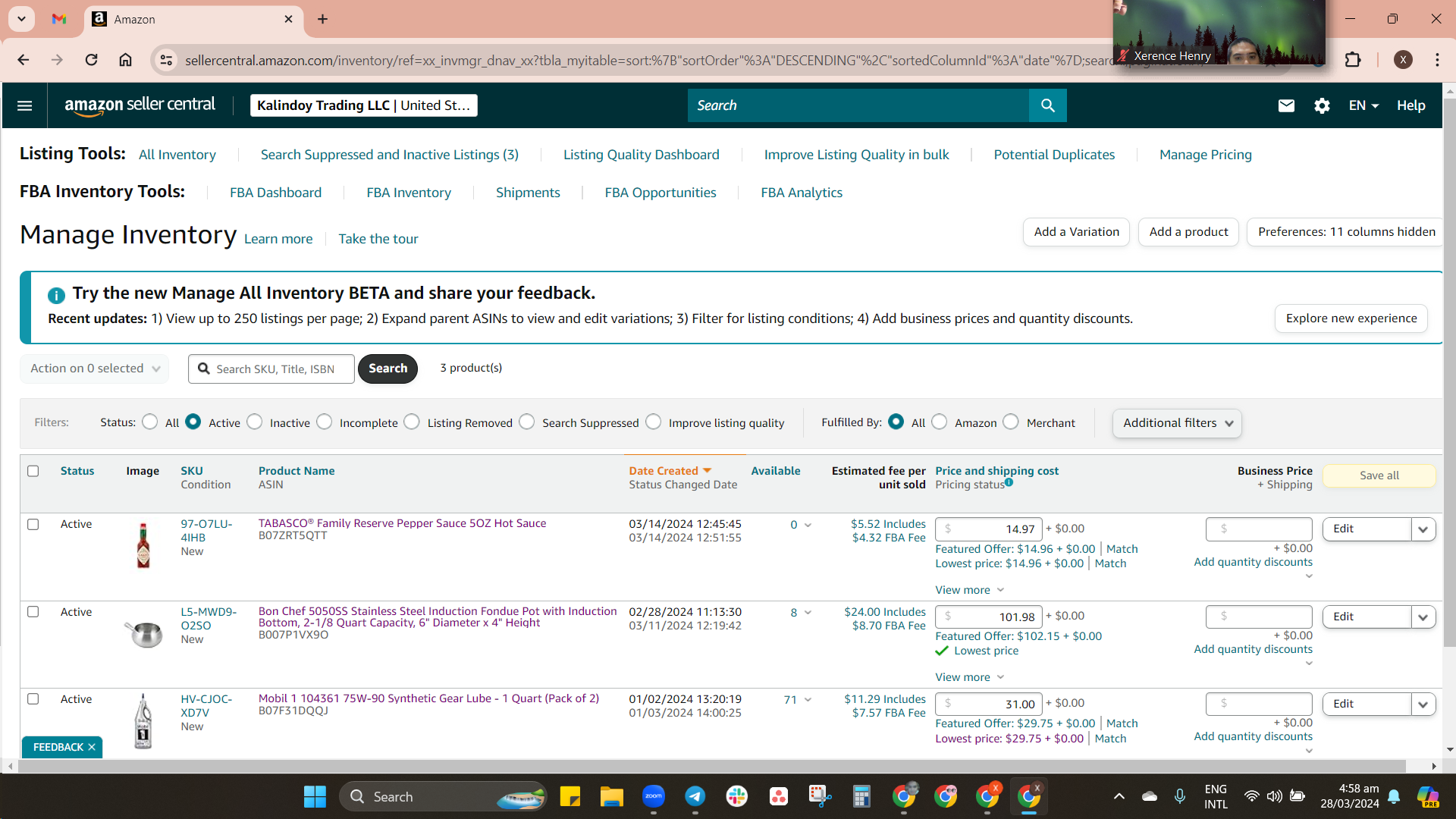This screenshot has height=819, width=1456.
Task: Show hidden tray icons chevron
Action: point(1119,796)
